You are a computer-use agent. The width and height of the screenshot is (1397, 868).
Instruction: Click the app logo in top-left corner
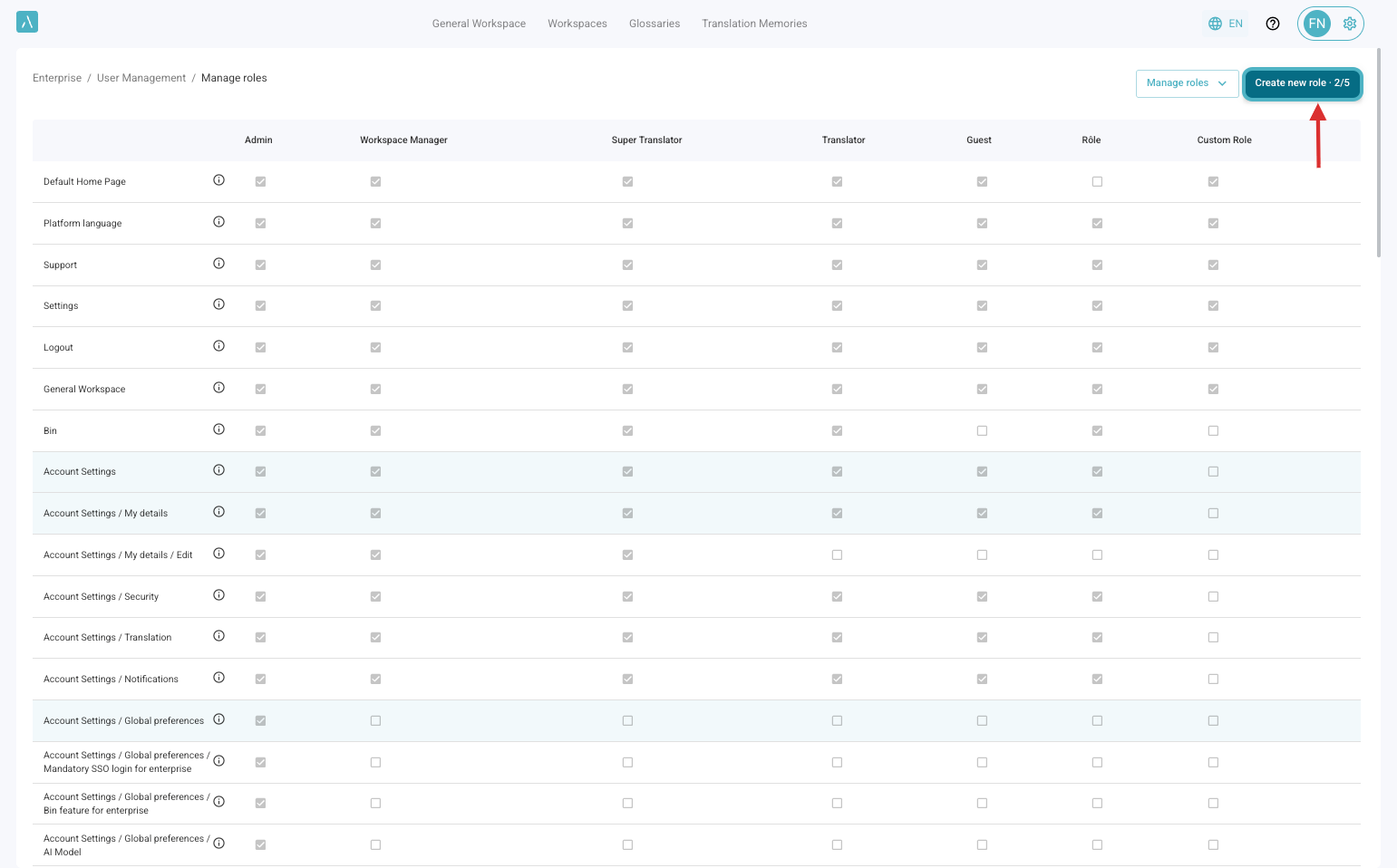click(27, 23)
